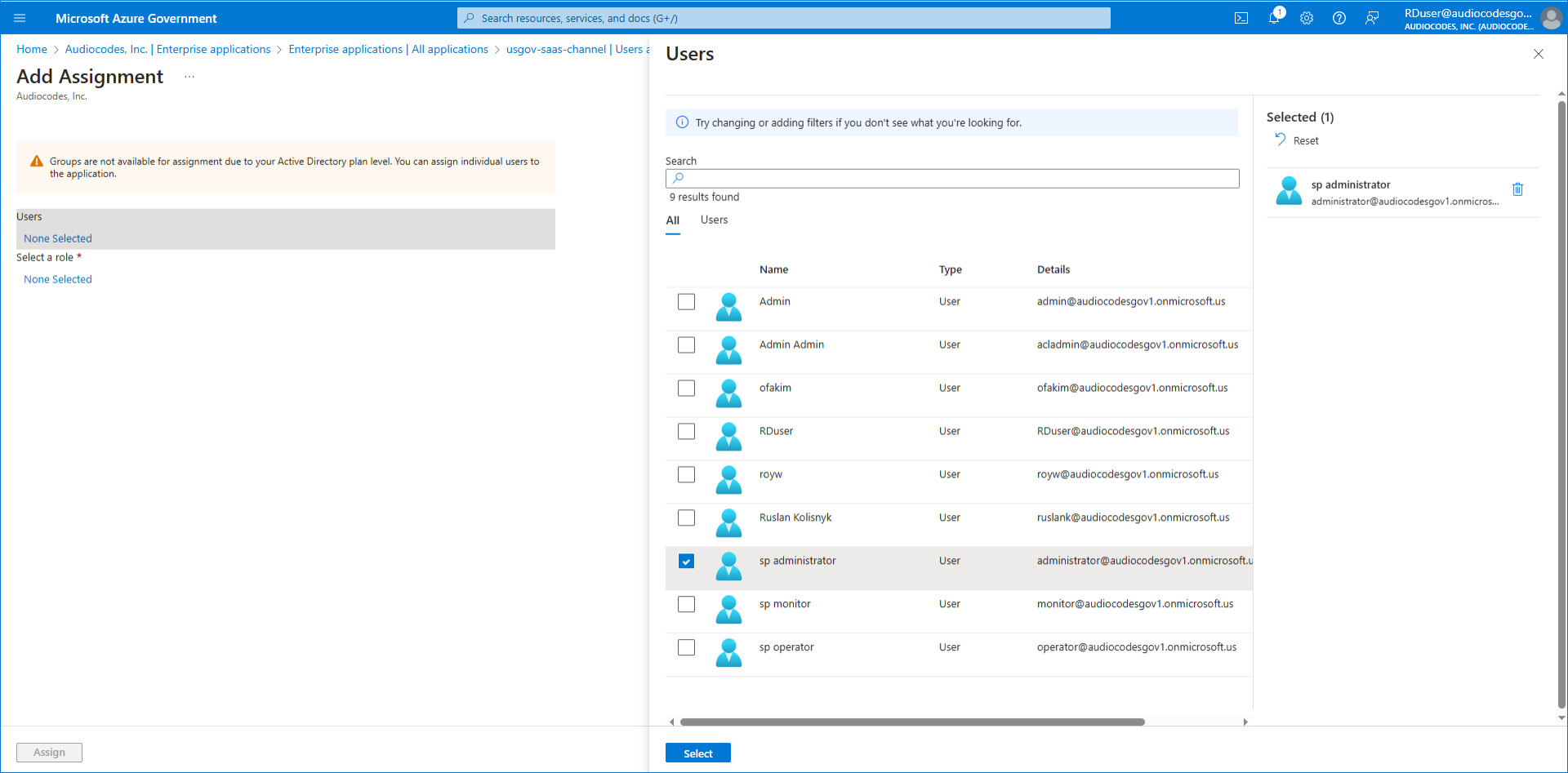Open portal settings gear icon

point(1307,18)
